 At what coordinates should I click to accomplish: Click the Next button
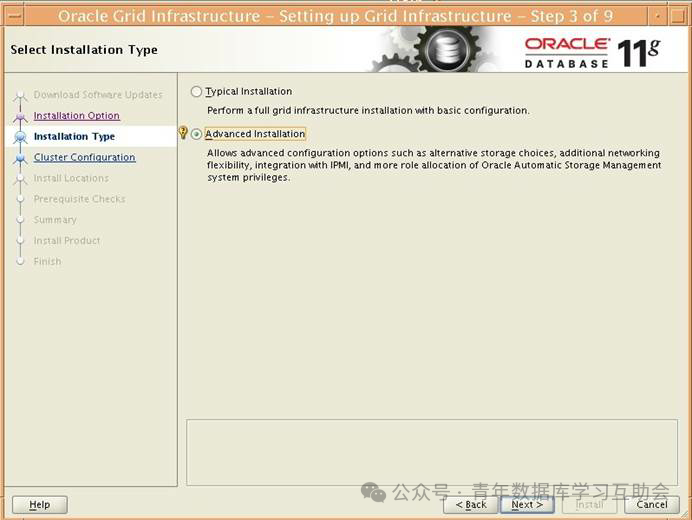point(527,505)
